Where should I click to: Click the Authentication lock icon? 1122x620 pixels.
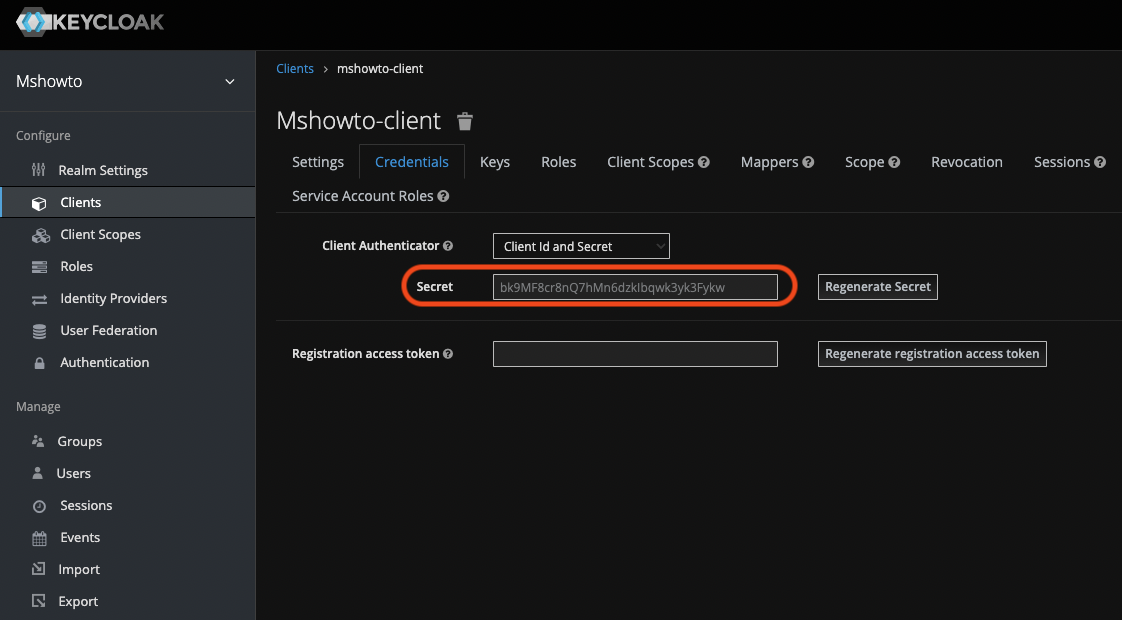[x=39, y=363]
